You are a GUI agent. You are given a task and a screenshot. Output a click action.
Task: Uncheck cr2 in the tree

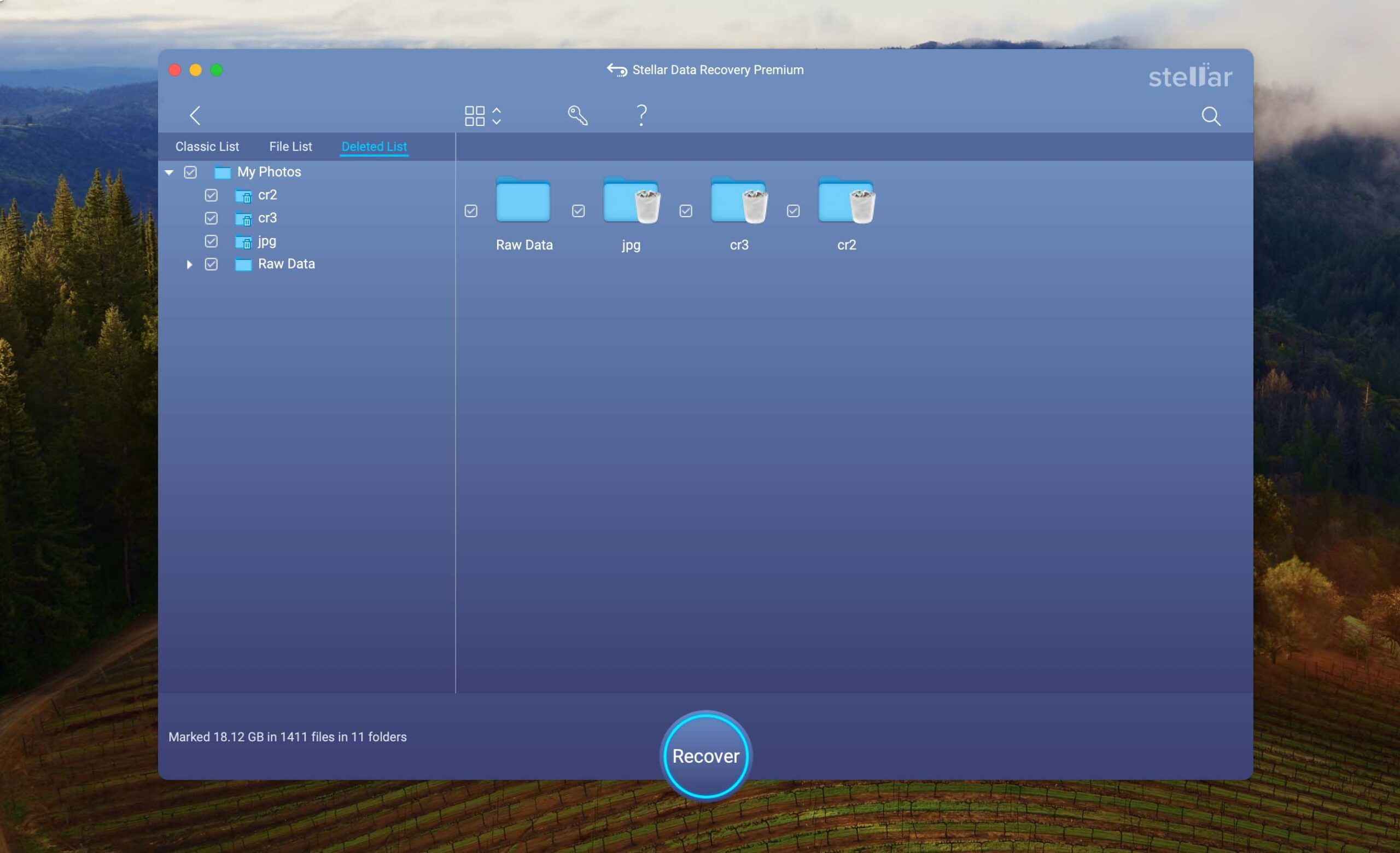click(x=211, y=195)
